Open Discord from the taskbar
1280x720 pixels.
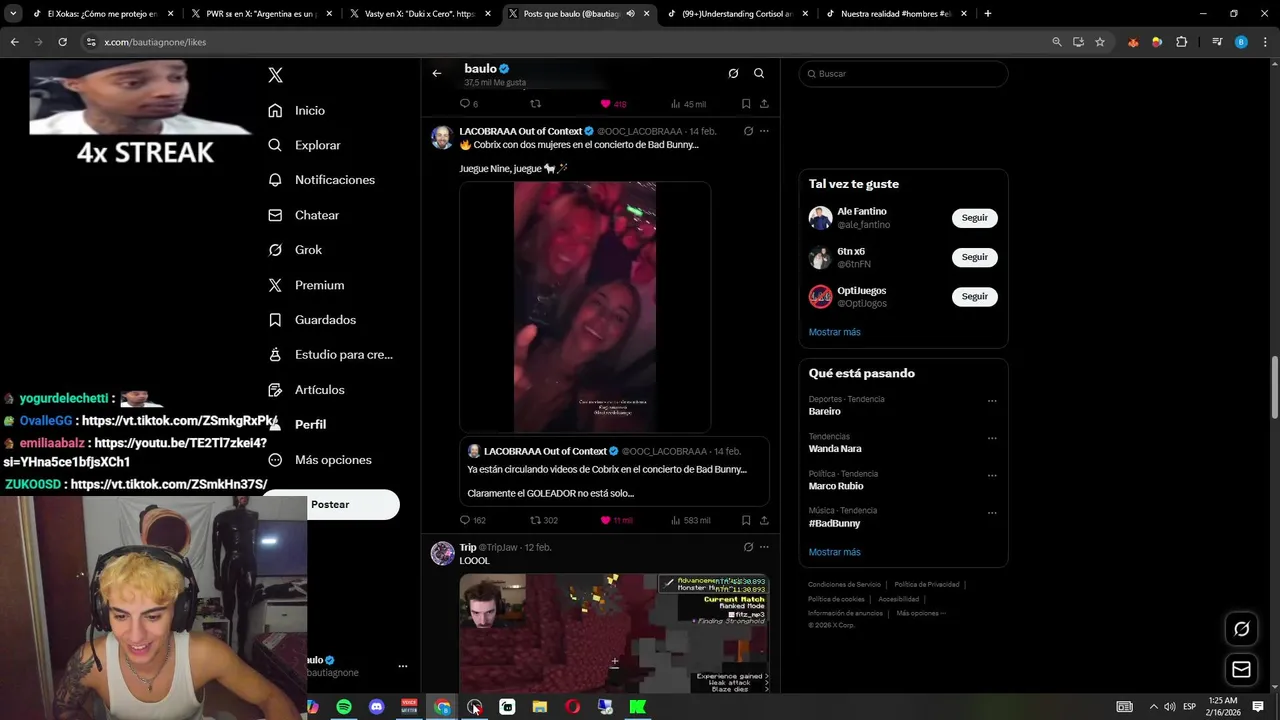(376, 707)
